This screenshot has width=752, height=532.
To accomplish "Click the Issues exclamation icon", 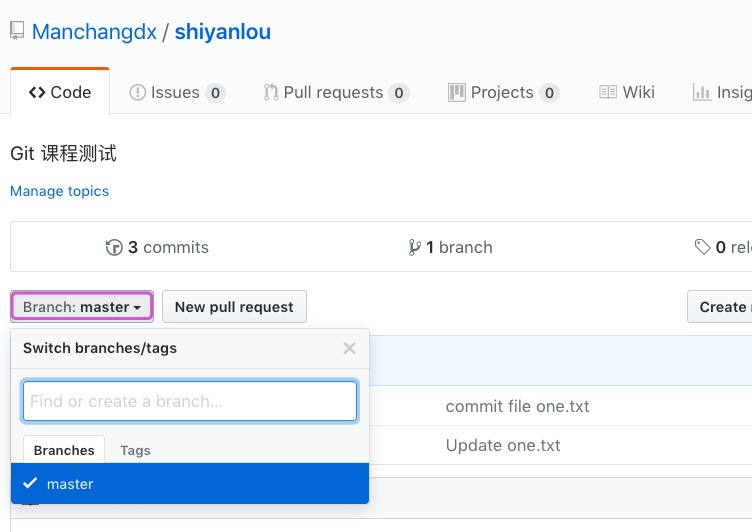I will (x=138, y=93).
